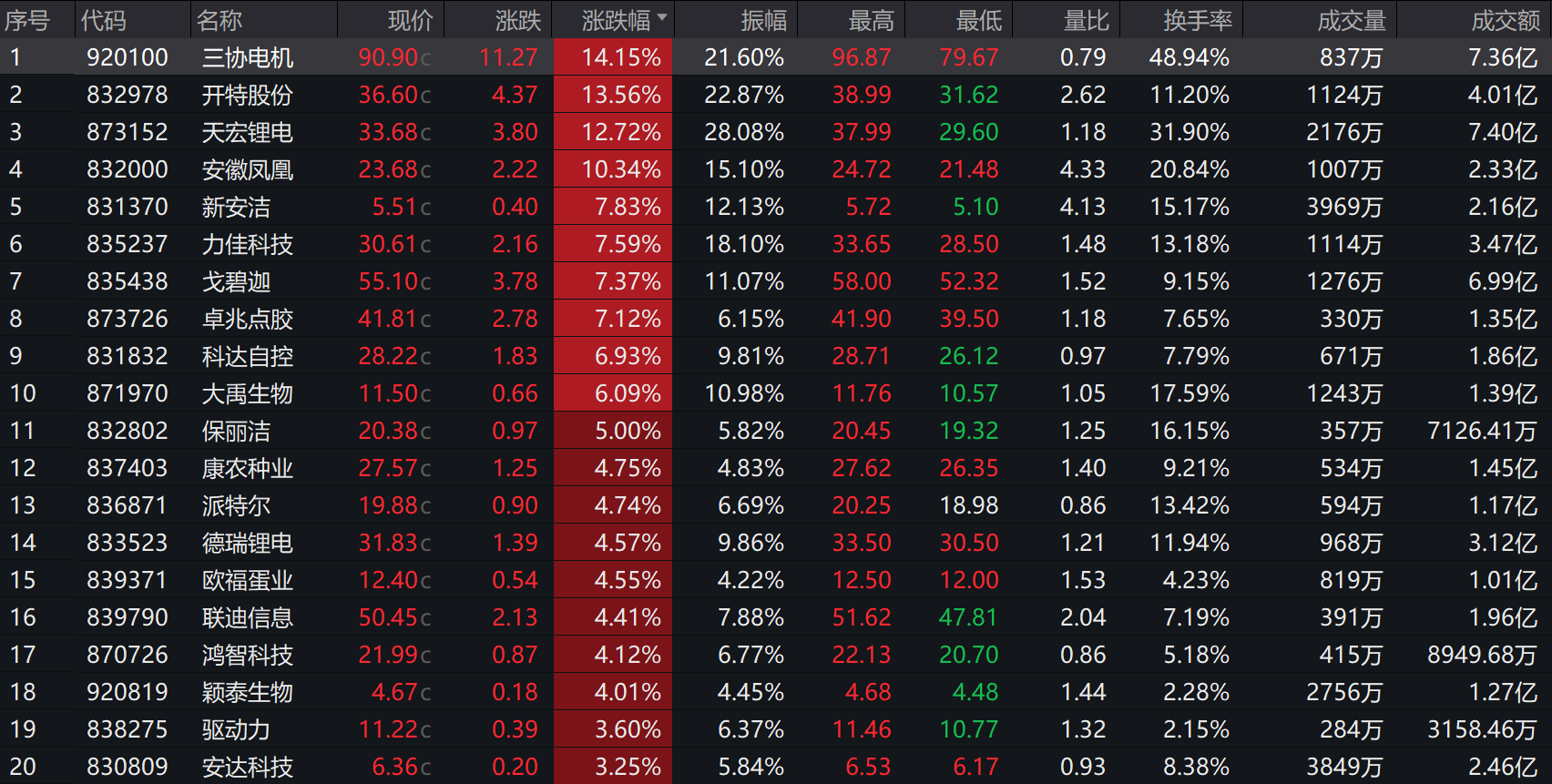Click the 代码 column header
1552x784 pixels.
103,20
